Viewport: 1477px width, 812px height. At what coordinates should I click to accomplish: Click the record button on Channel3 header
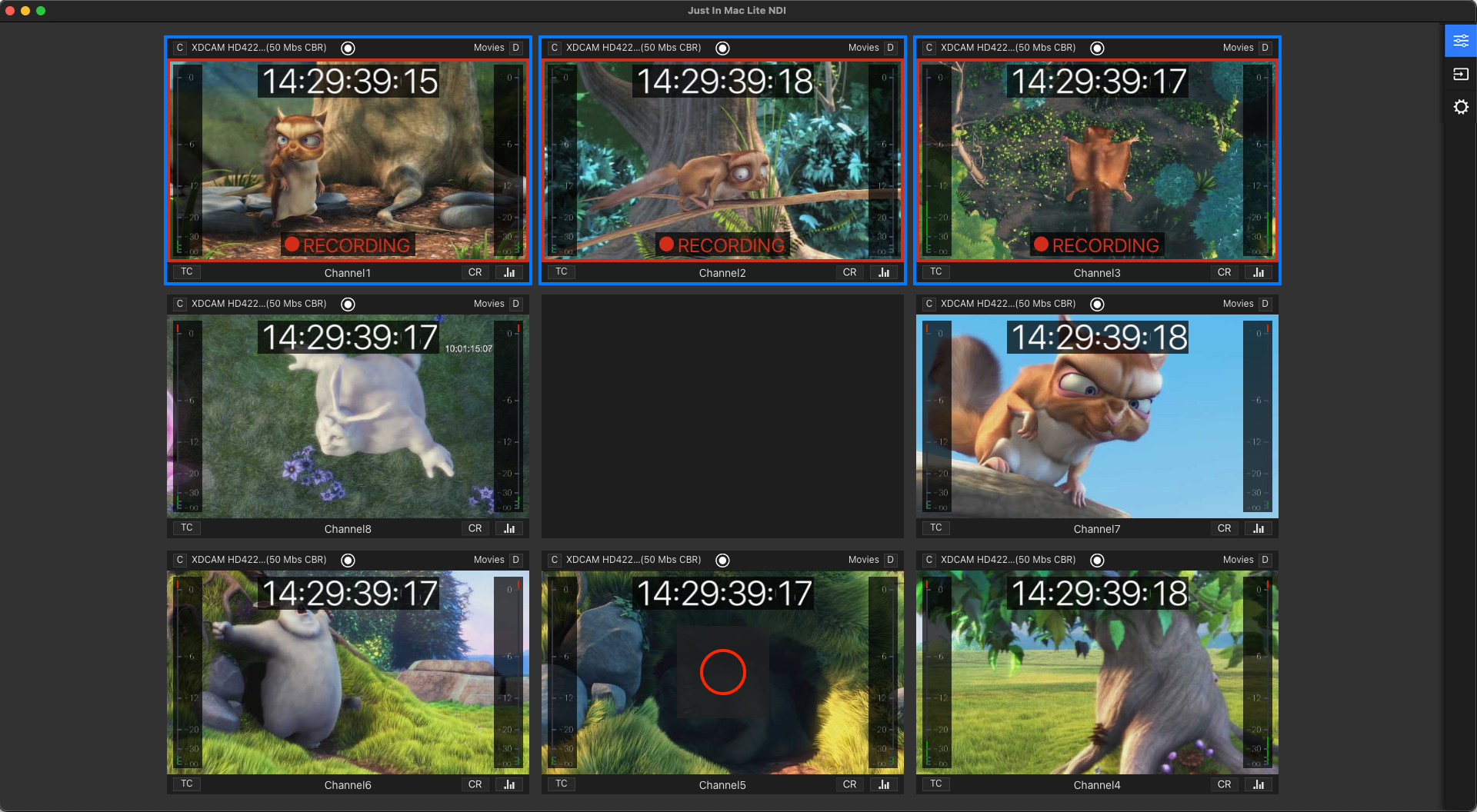coord(1097,48)
